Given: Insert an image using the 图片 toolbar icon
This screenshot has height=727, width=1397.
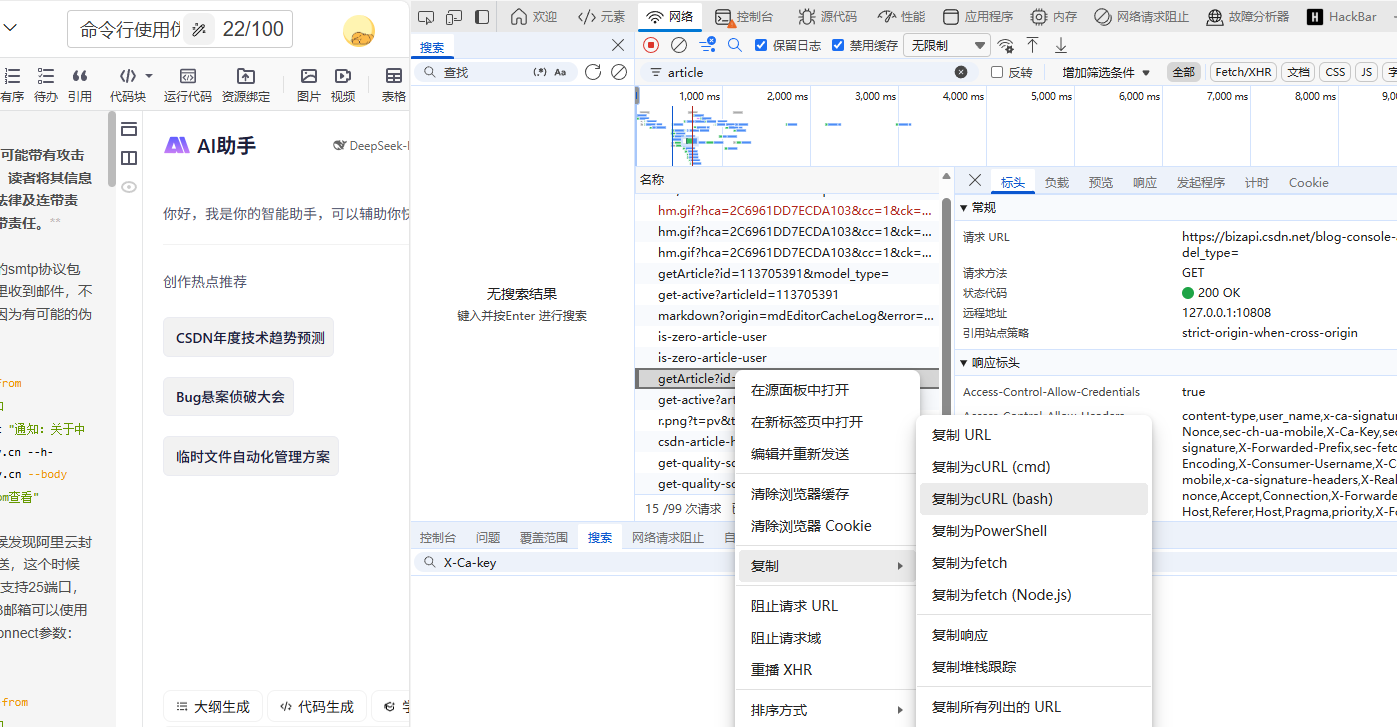Looking at the screenshot, I should click(x=309, y=78).
